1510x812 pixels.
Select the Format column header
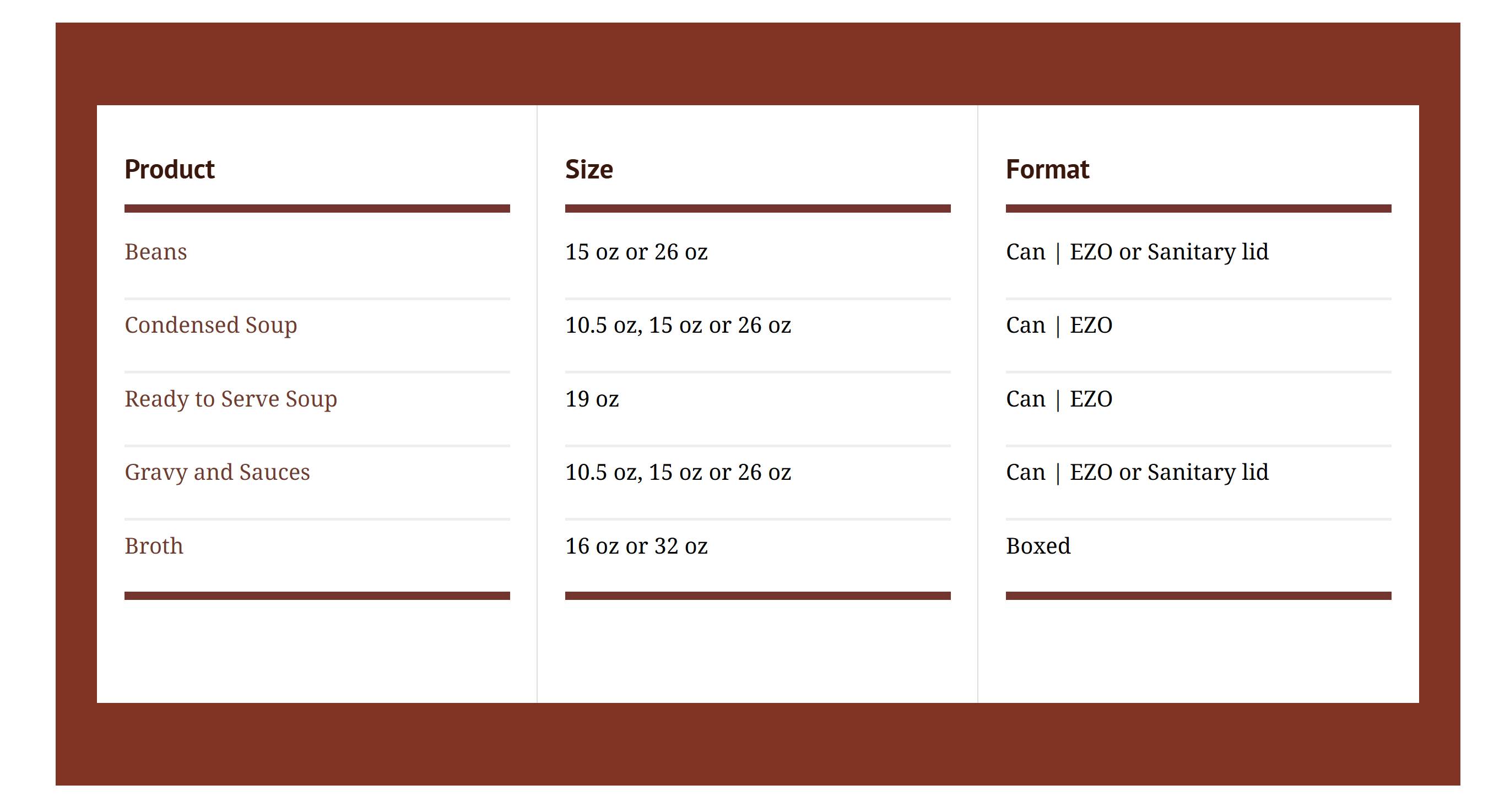click(1047, 170)
